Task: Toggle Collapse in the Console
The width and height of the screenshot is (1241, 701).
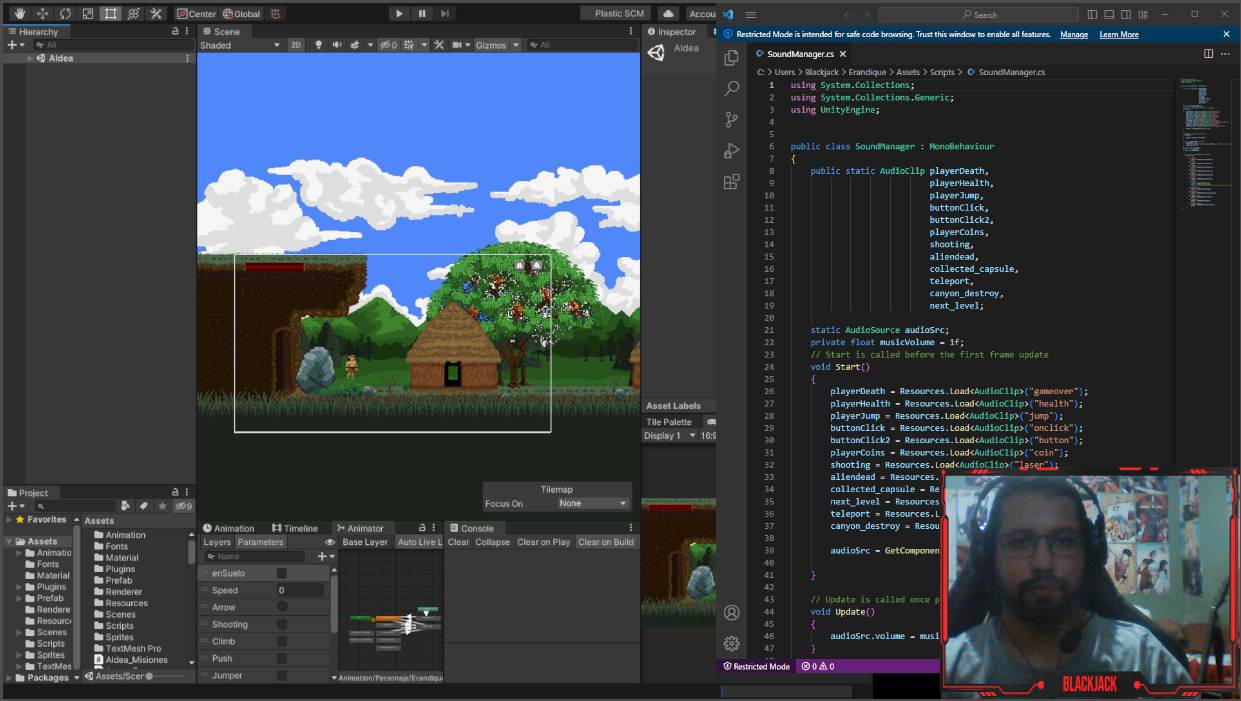Action: 492,542
